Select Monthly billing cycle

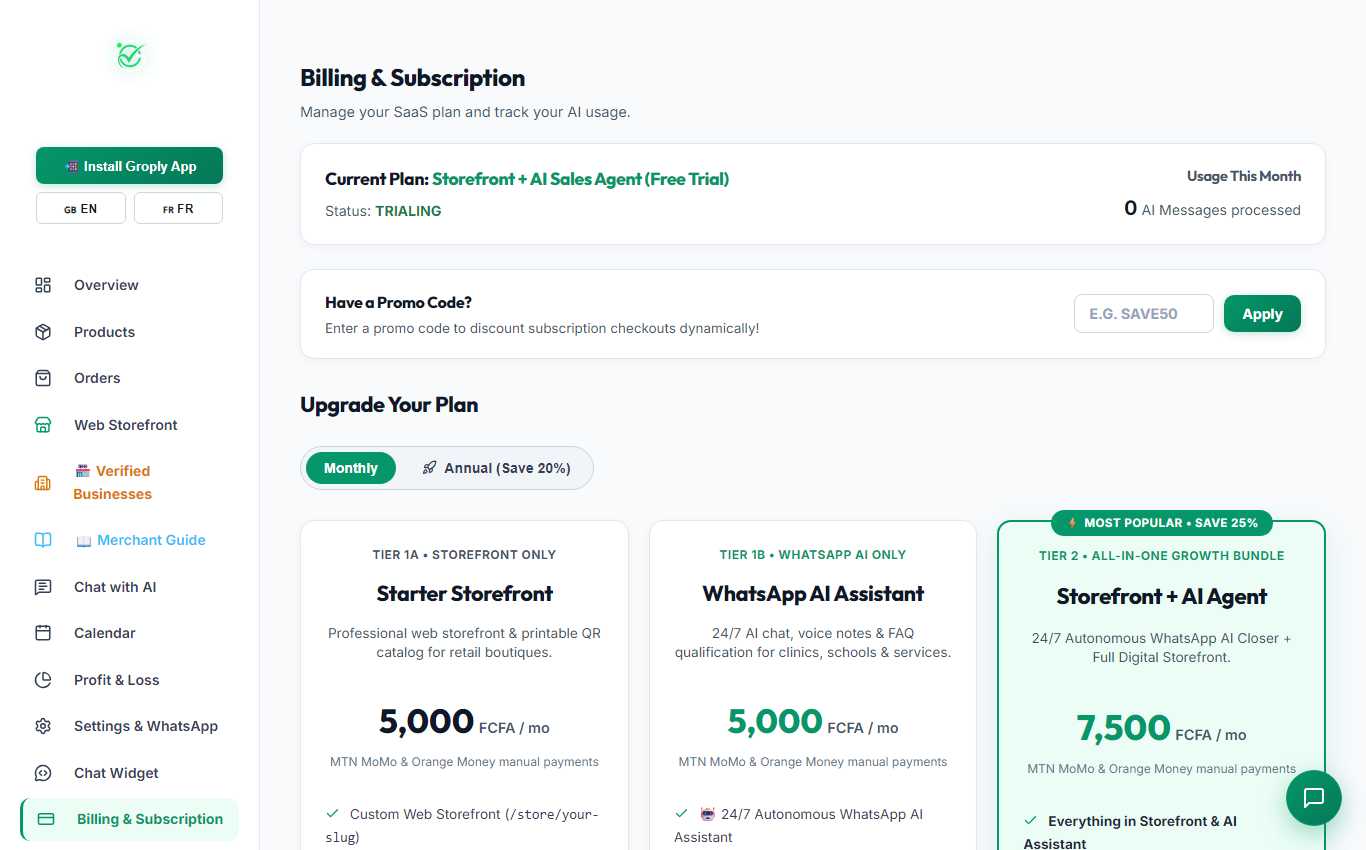point(351,468)
